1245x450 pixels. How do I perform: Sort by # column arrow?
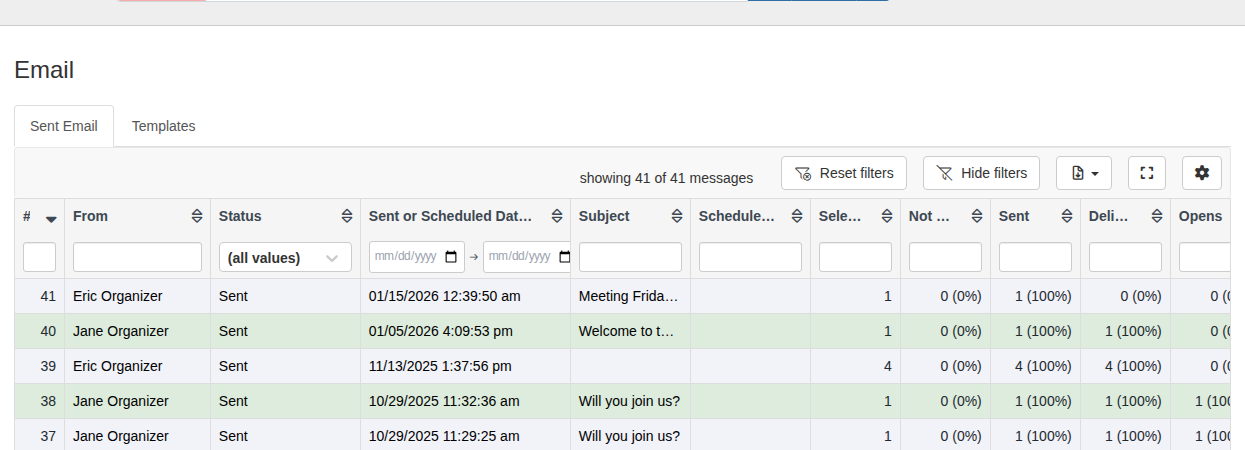point(51,218)
